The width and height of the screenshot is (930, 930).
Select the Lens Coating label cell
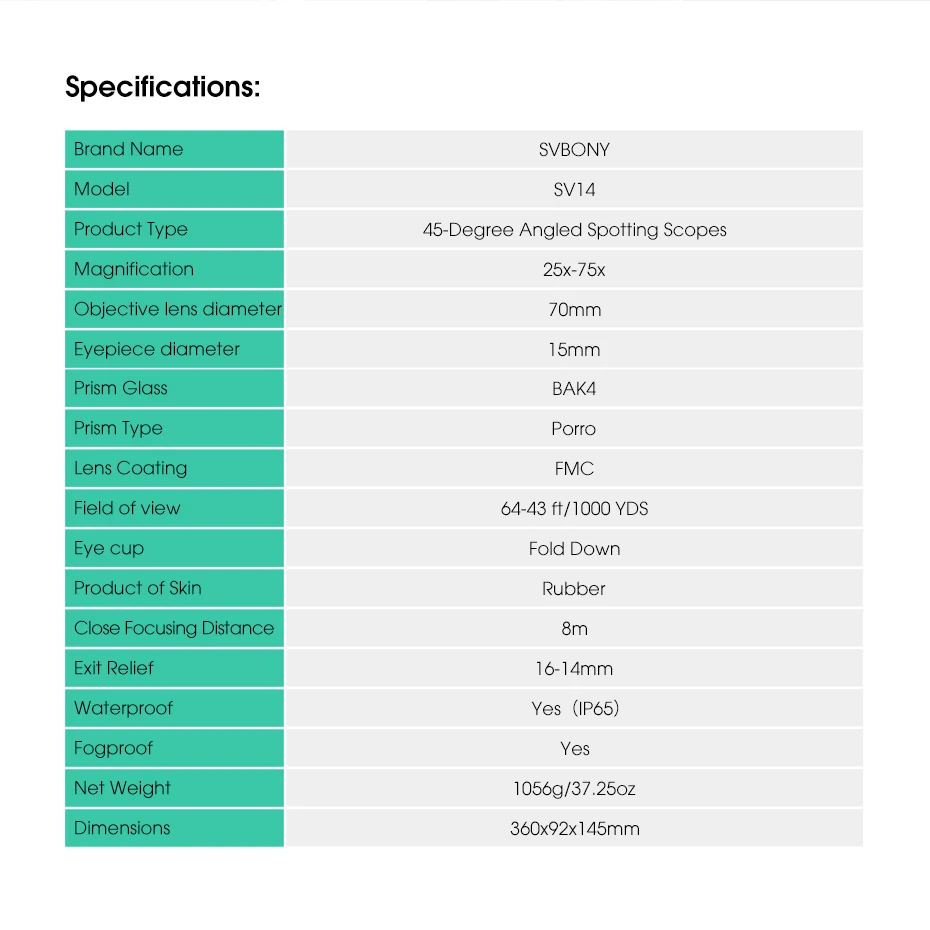point(174,469)
